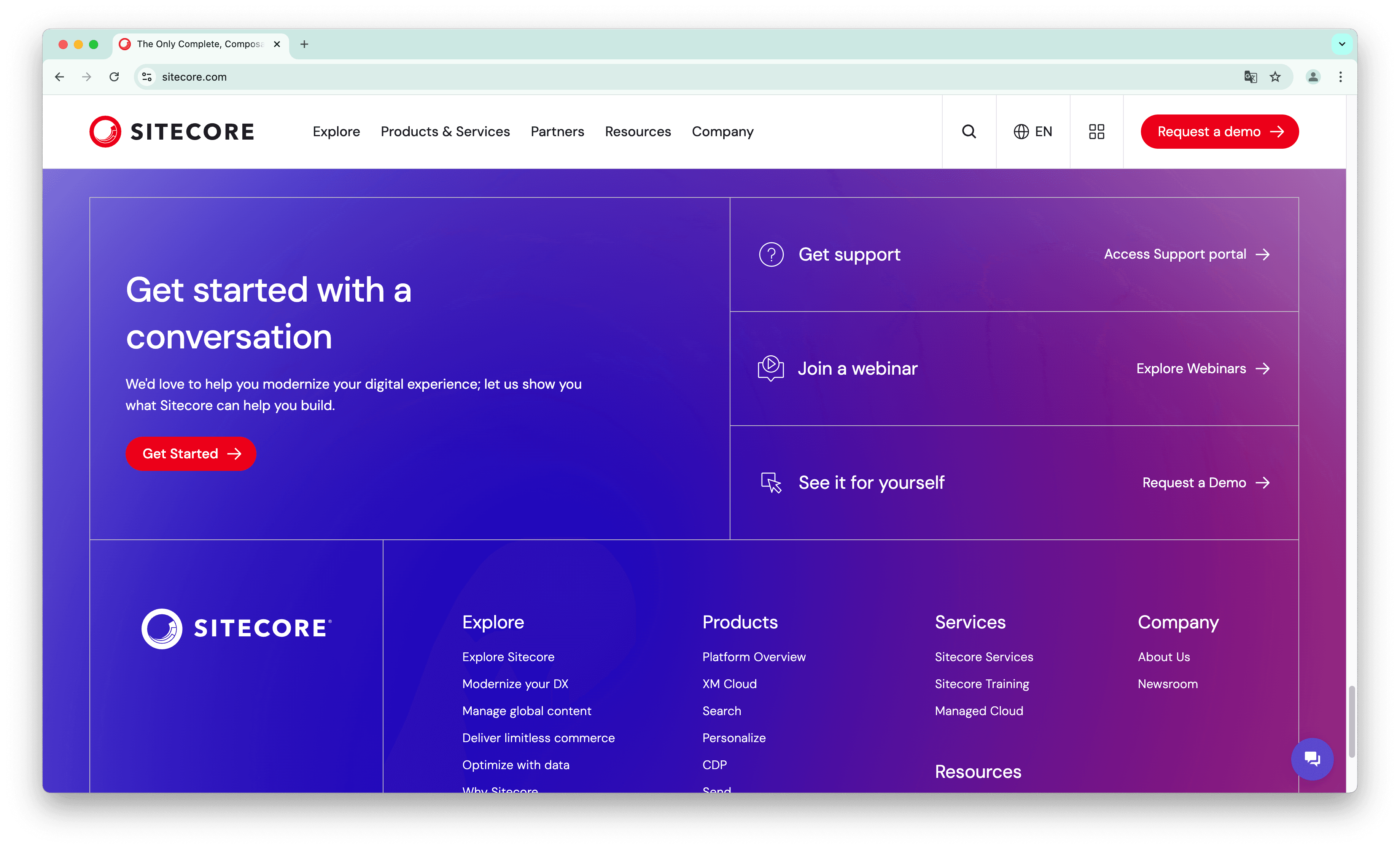Open the chat bubble widget
The height and width of the screenshot is (849, 1400).
[x=1311, y=758]
